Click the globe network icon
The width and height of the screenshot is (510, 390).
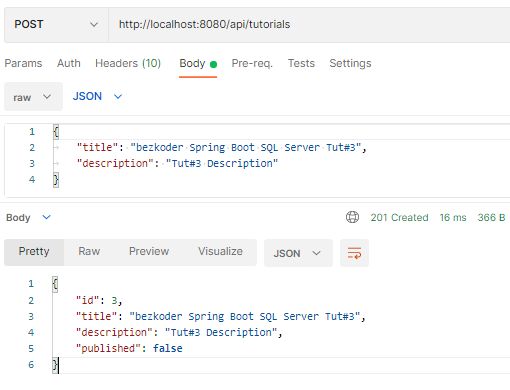pos(352,217)
